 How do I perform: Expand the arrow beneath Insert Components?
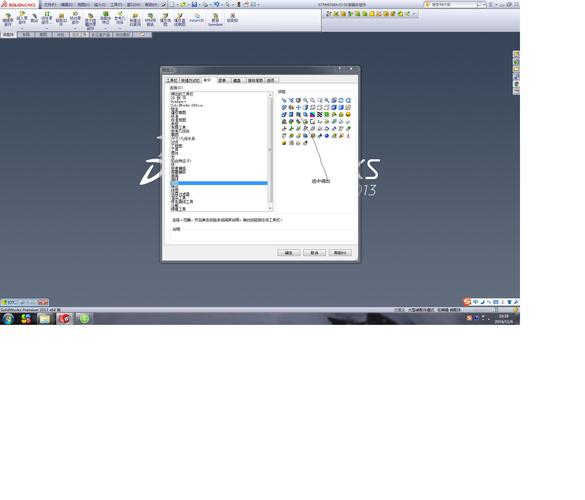point(22,28)
